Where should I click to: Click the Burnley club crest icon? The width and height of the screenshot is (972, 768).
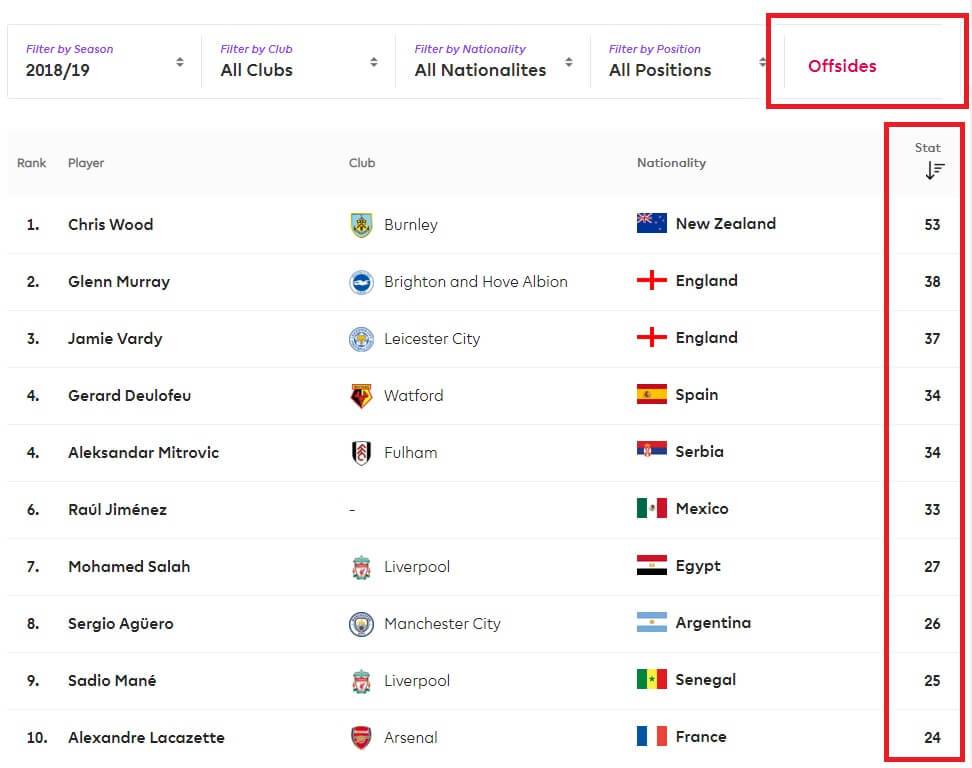(x=361, y=225)
